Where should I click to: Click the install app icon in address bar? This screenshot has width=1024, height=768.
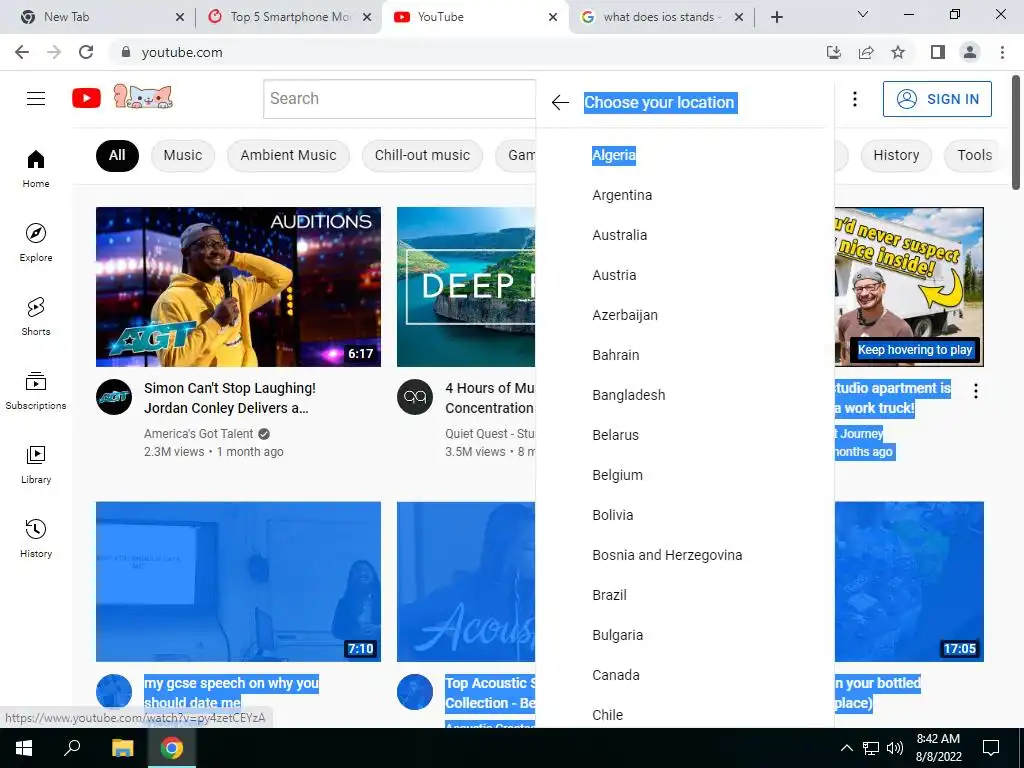pos(834,52)
